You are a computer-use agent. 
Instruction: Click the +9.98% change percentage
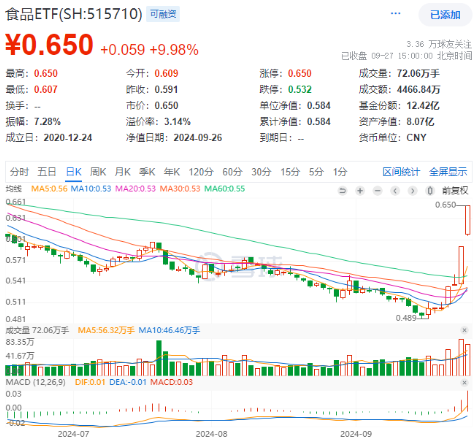click(x=174, y=50)
